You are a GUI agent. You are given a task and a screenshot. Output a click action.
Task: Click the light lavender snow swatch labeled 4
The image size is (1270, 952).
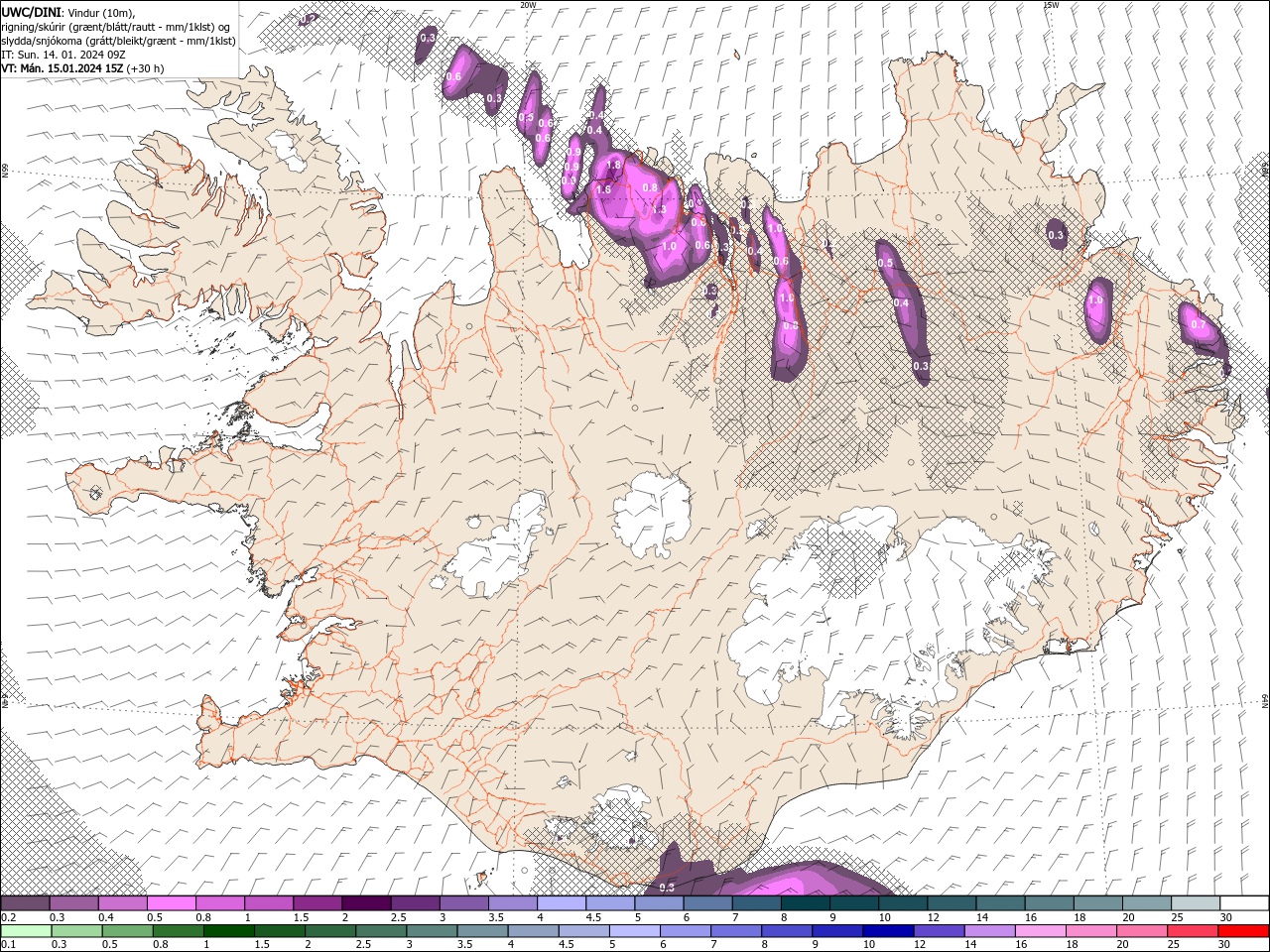(562, 903)
